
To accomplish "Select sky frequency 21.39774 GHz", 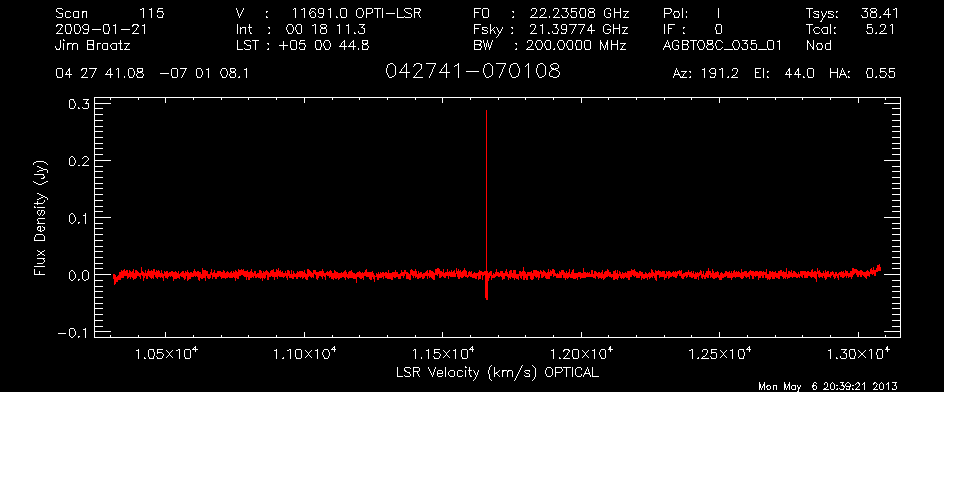I will pos(579,29).
